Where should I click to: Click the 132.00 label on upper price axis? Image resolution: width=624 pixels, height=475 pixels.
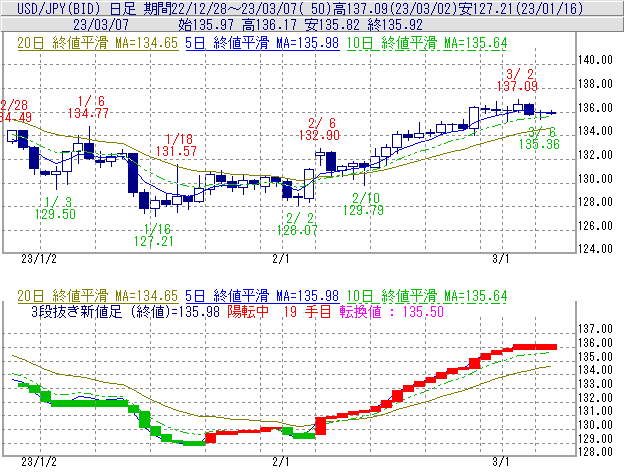point(595,155)
